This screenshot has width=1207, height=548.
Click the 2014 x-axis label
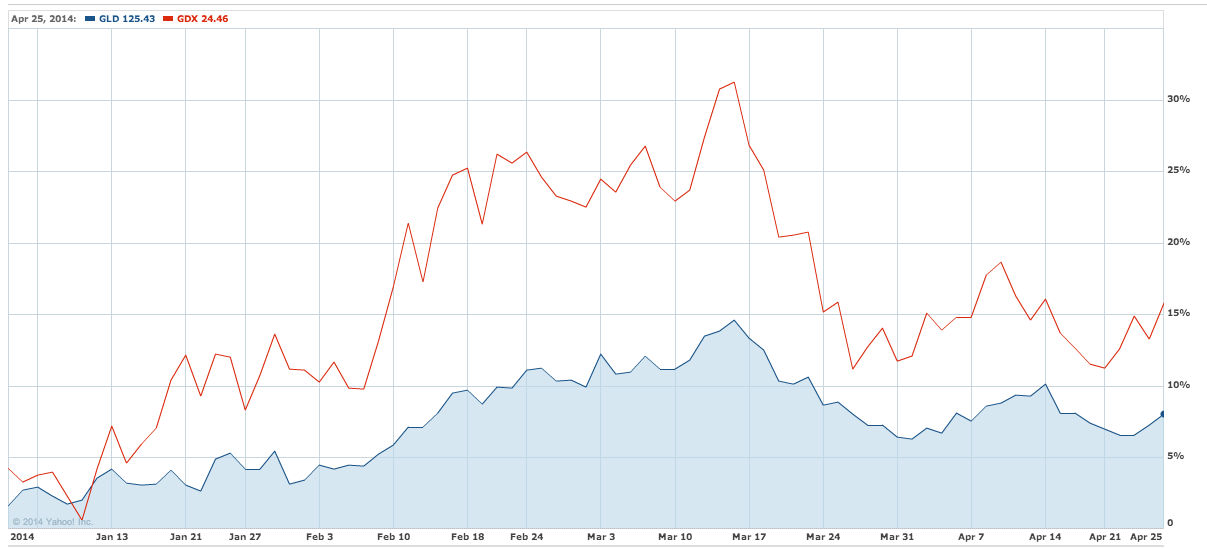[x=21, y=537]
